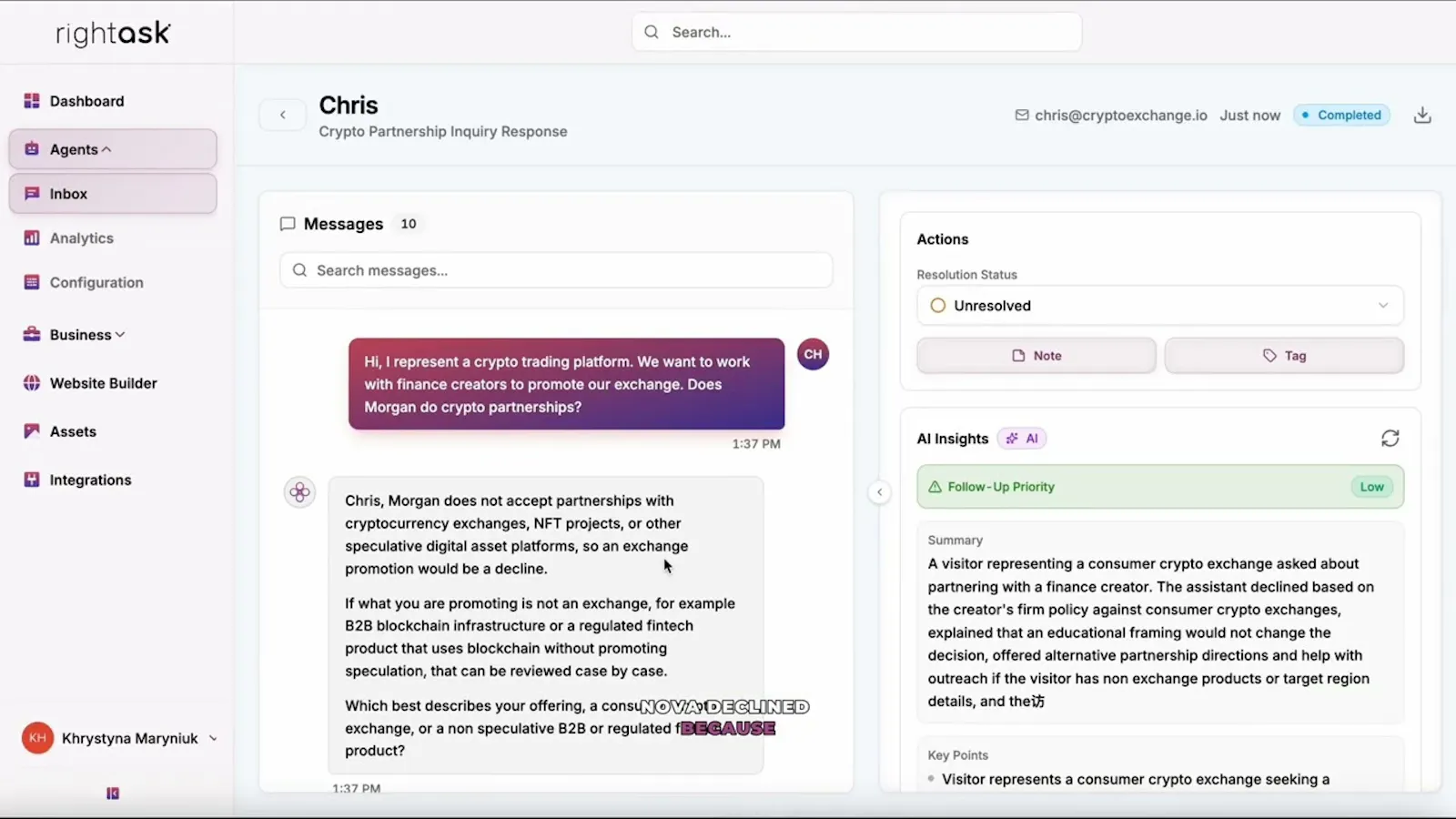
Task: Add a Tag to the conversation
Action: tap(1284, 356)
